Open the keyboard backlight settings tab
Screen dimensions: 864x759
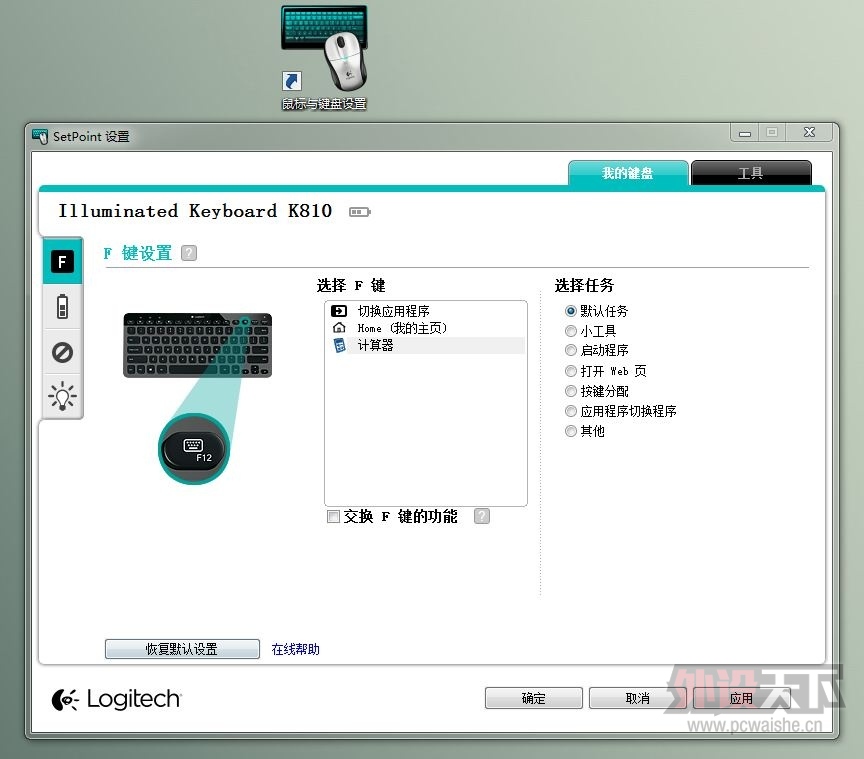[x=62, y=396]
